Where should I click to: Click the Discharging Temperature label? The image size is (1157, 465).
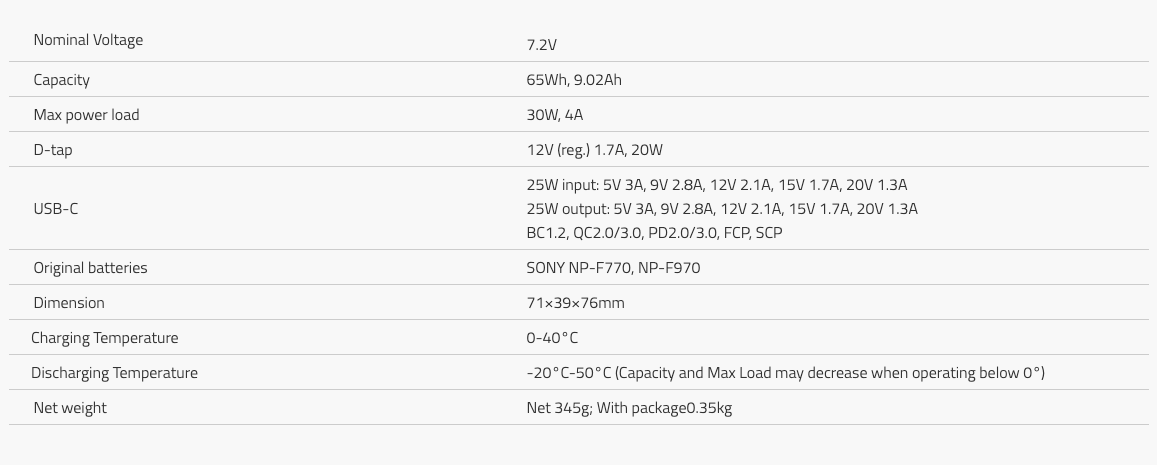(114, 373)
